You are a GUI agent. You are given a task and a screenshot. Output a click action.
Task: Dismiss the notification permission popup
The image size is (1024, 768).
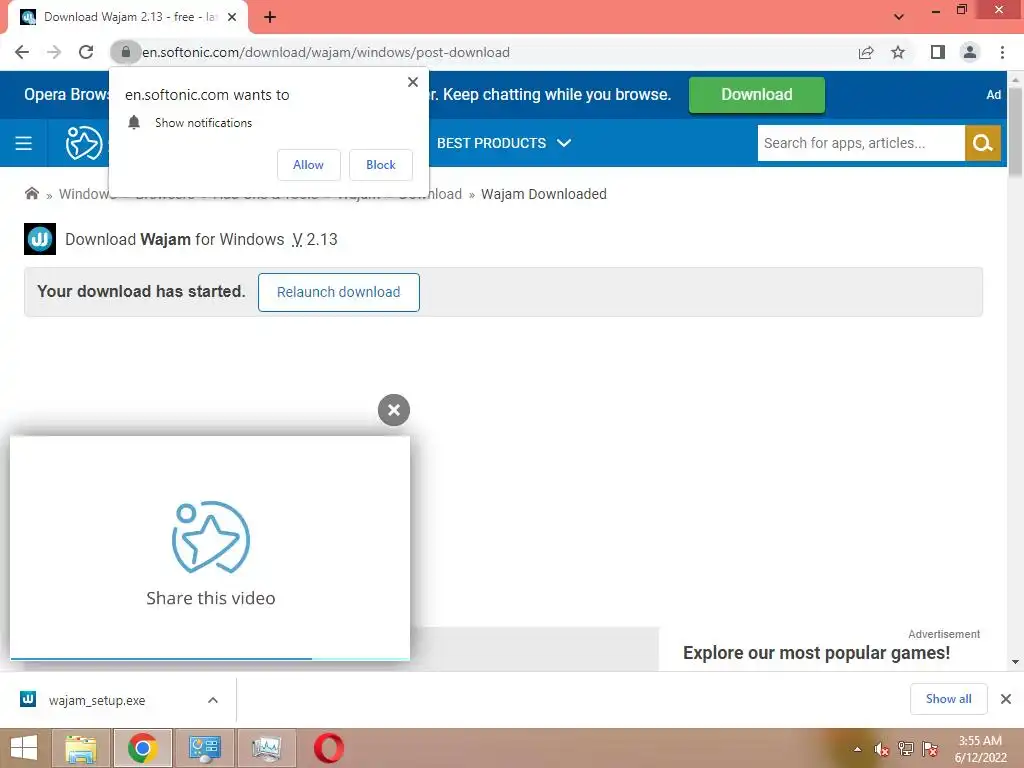413,82
